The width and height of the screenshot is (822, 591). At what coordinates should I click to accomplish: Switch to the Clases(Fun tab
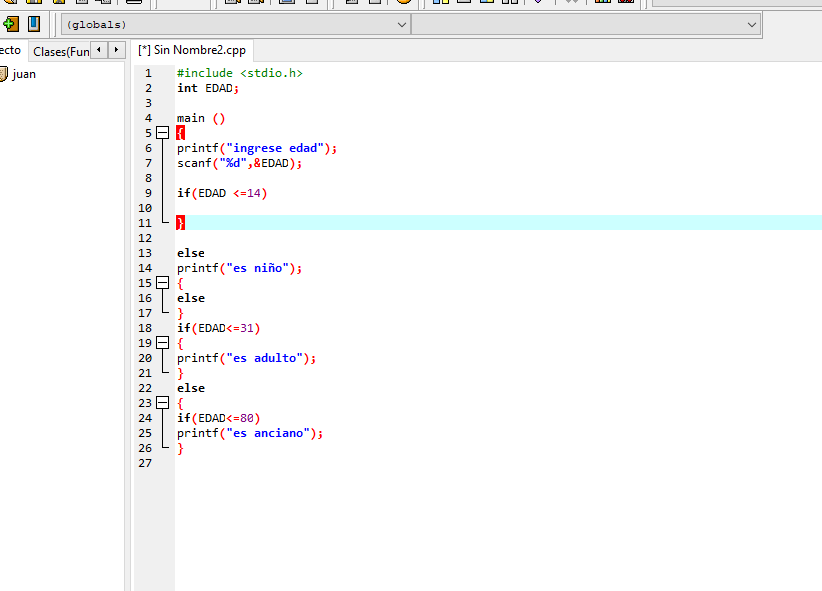tap(61, 51)
